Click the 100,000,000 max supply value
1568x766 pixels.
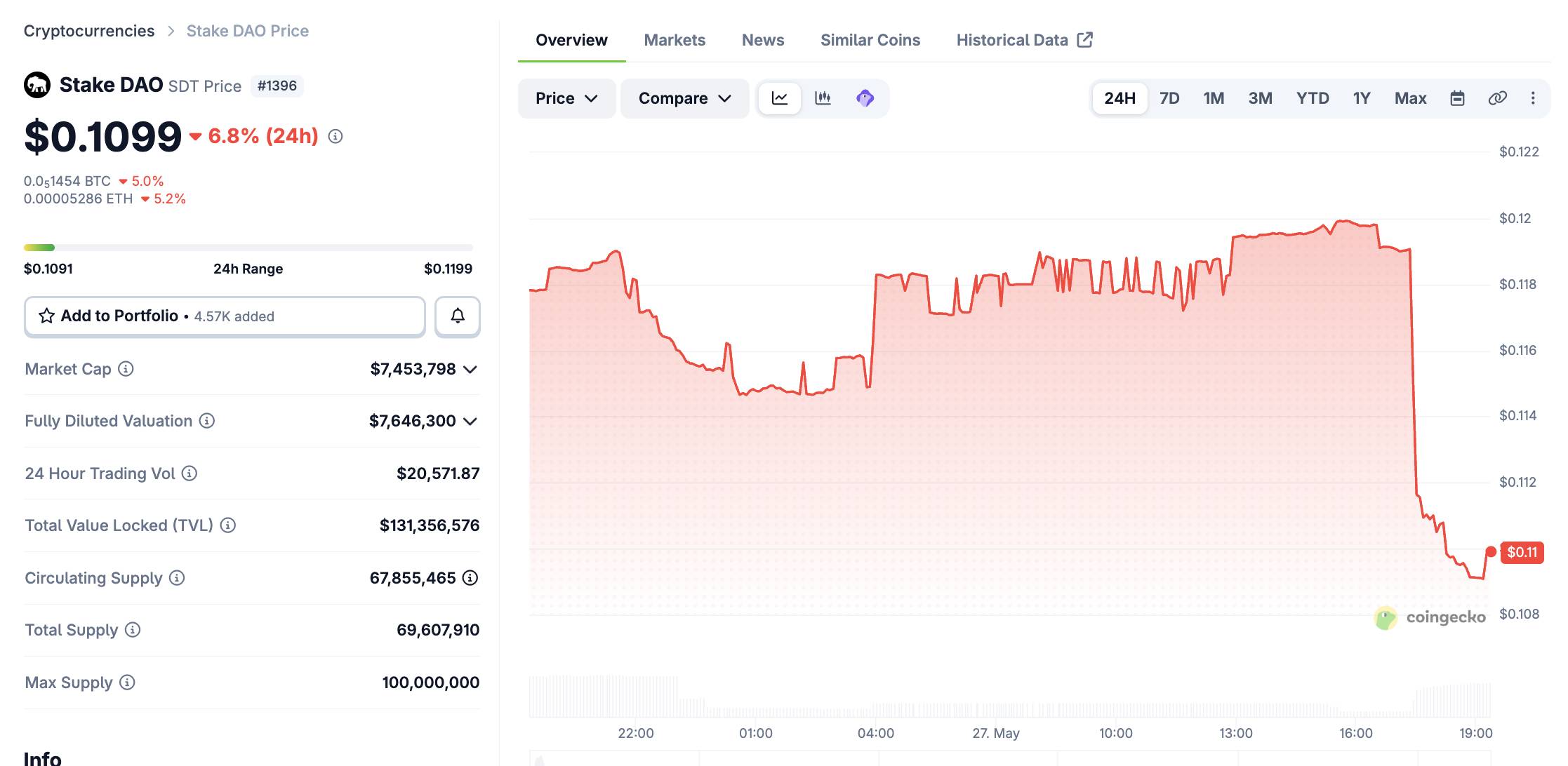(431, 683)
